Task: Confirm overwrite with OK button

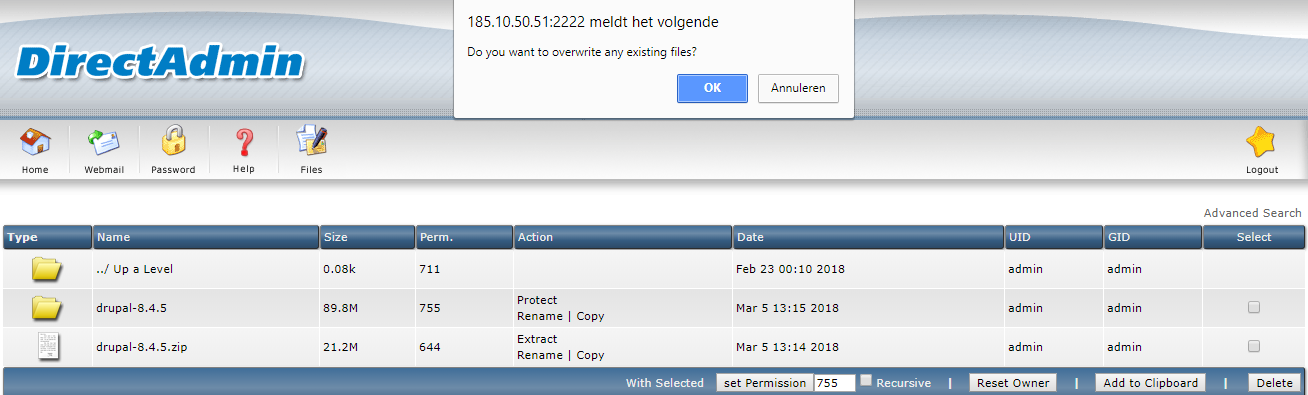Action: click(x=712, y=88)
